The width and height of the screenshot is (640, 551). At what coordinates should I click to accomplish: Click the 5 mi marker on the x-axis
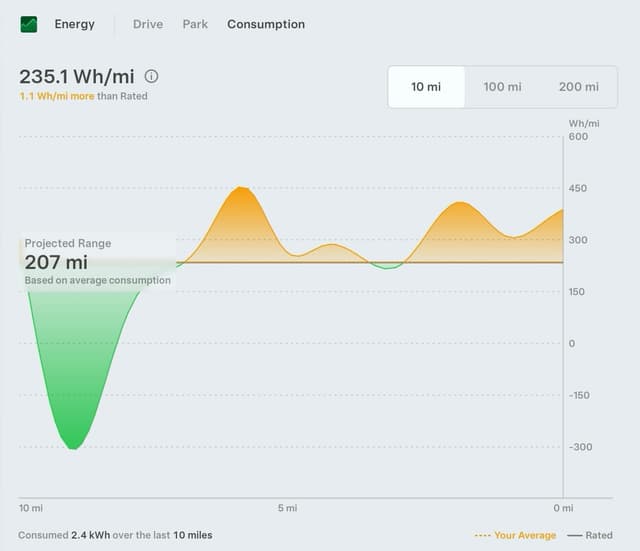tap(287, 509)
